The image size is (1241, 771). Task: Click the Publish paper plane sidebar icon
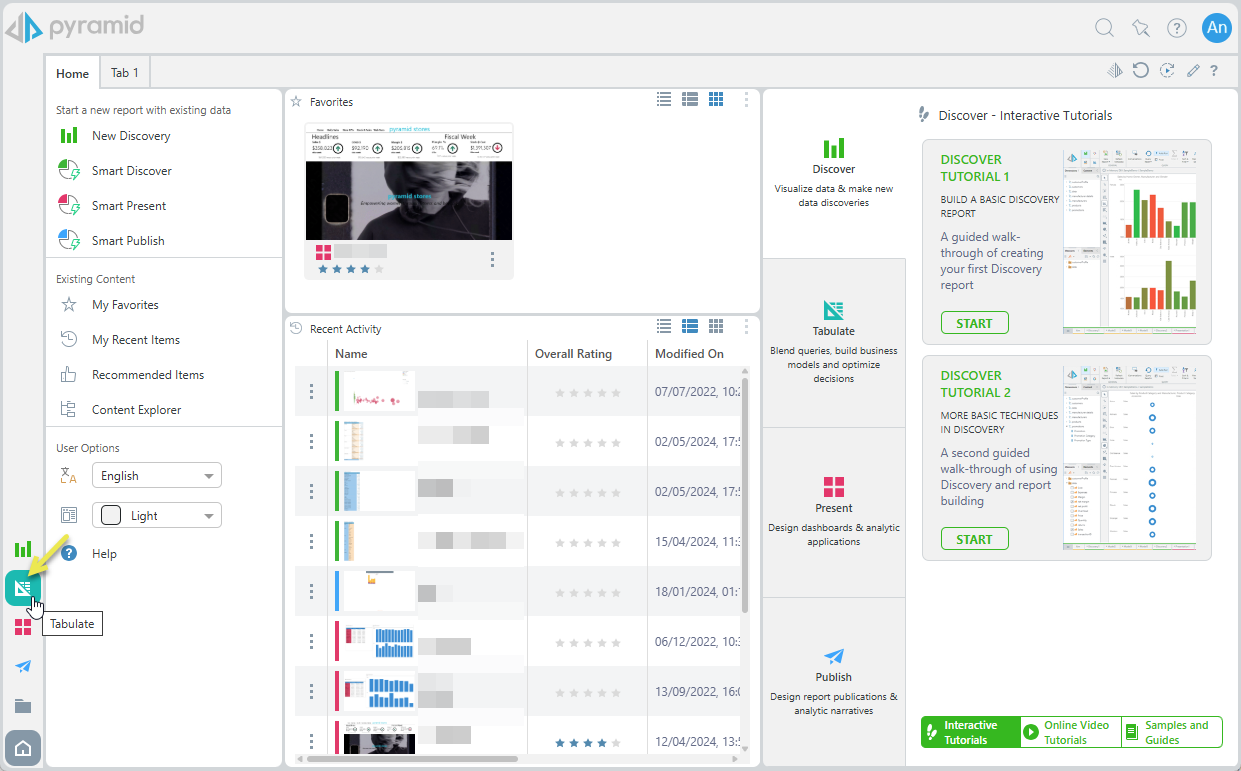coord(23,666)
